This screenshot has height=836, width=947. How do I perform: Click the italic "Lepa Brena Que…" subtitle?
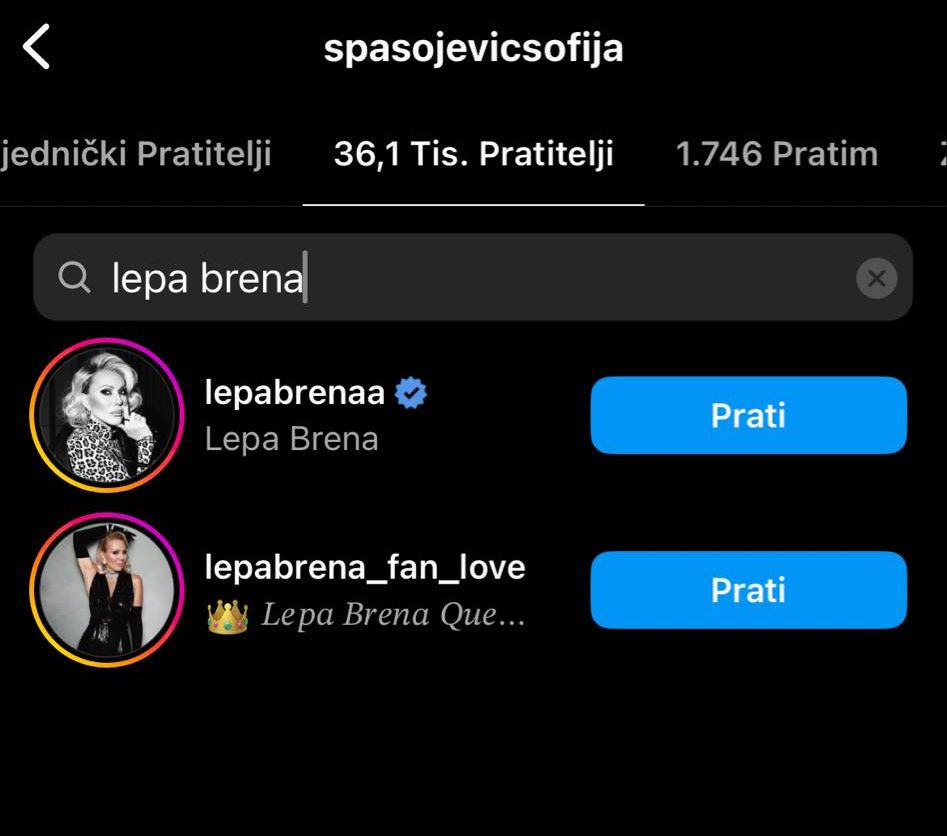[x=393, y=615]
